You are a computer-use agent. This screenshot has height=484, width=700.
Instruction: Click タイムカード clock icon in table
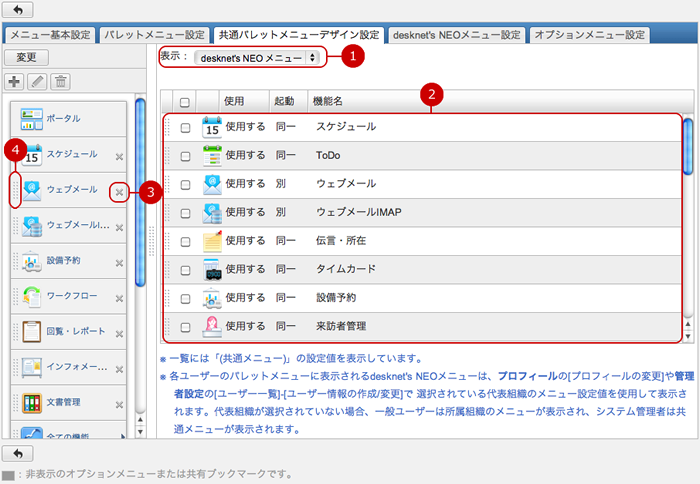coord(212,270)
